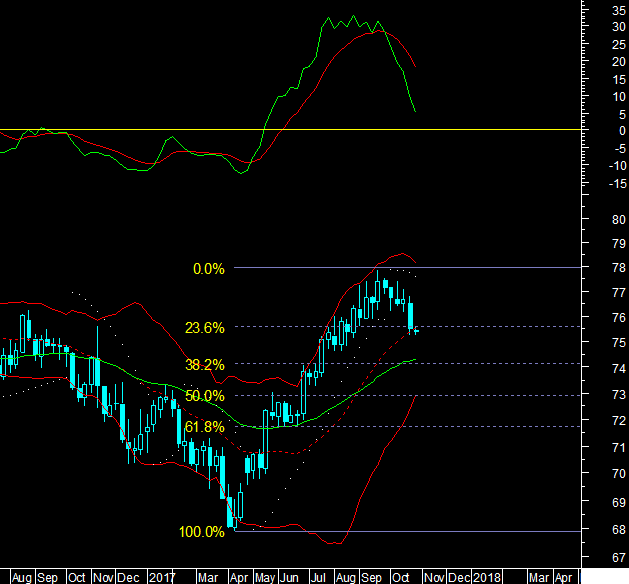This screenshot has width=629, height=584.
Task: Select the 2018 year label on time axis
Action: [x=487, y=578]
